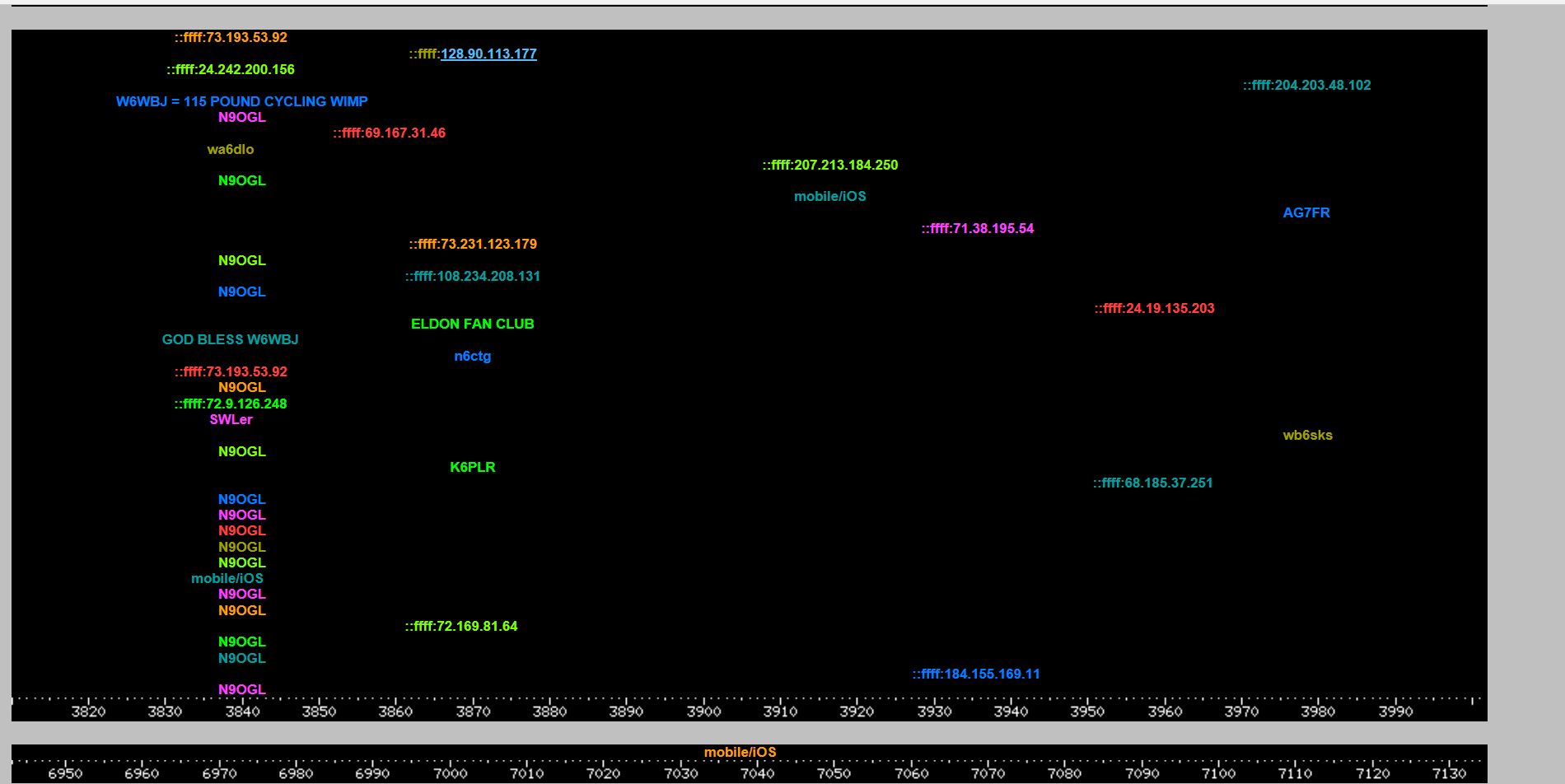Image resolution: width=1565 pixels, height=784 pixels.
Task: Click the 3870 frequency scale mark
Action: pos(473,712)
